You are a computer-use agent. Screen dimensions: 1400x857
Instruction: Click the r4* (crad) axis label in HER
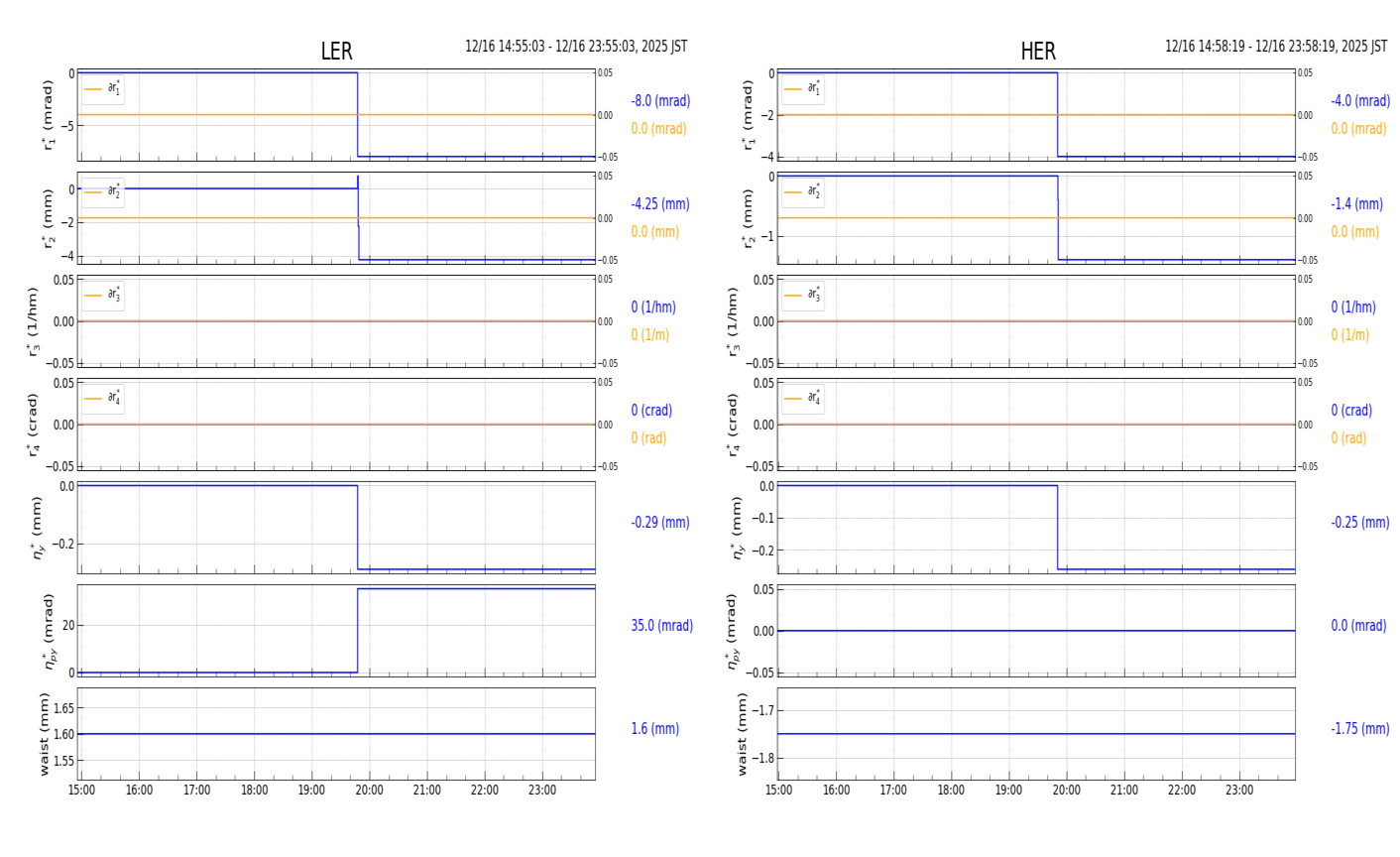733,425
